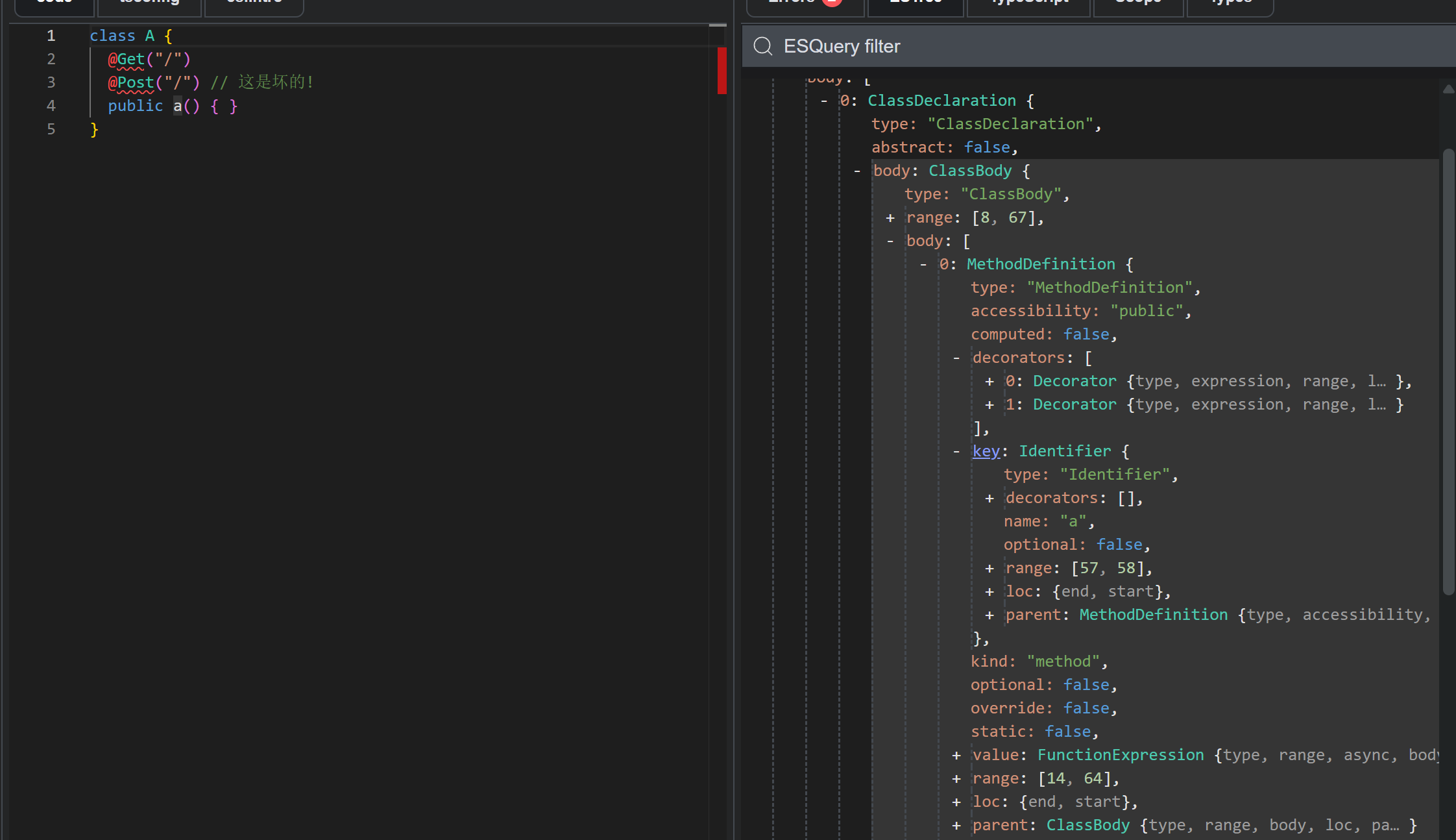The width and height of the screenshot is (1456, 840).
Task: Expand the value: FunctionExpression entry
Action: click(956, 755)
